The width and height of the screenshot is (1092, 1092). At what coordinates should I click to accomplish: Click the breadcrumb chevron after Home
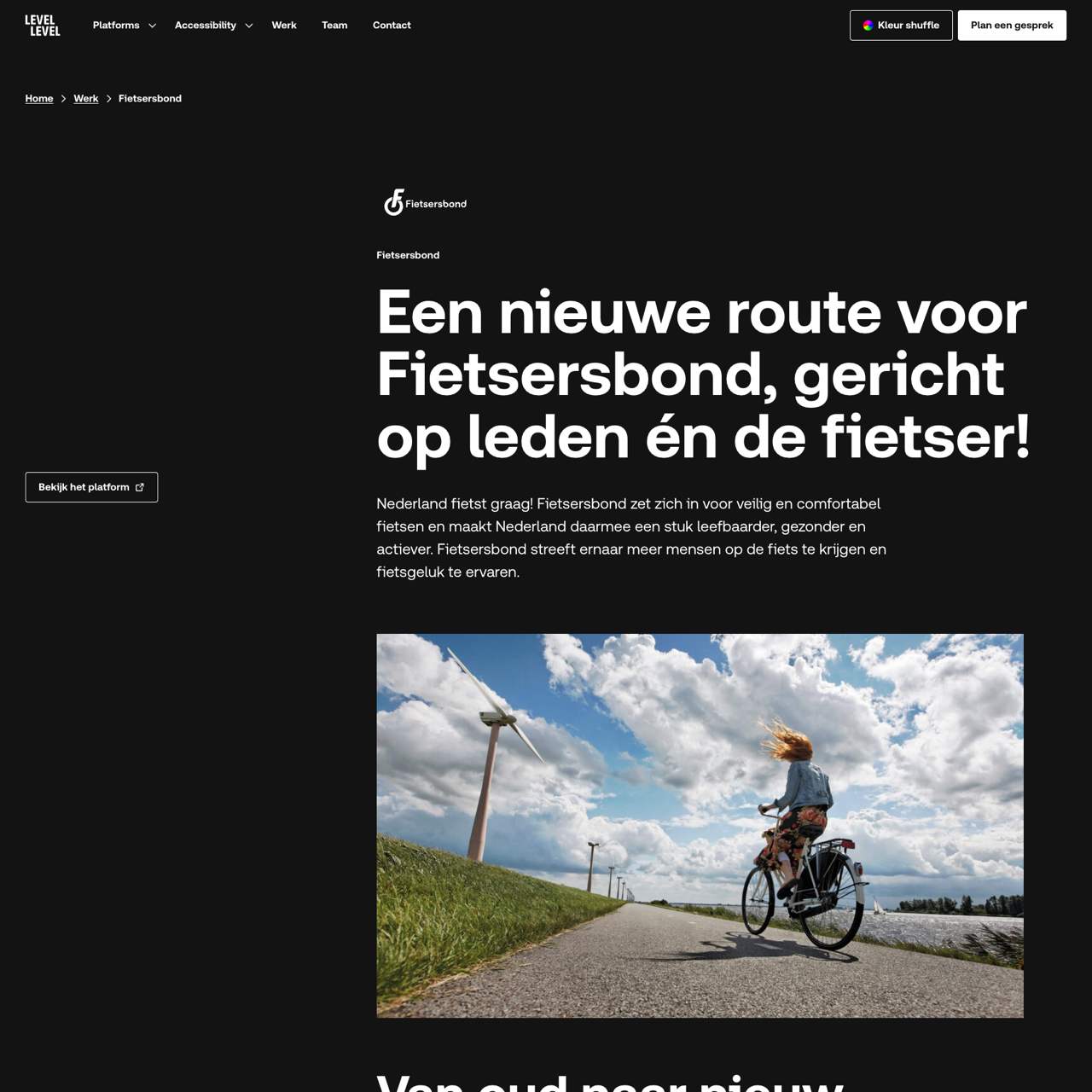(63, 99)
